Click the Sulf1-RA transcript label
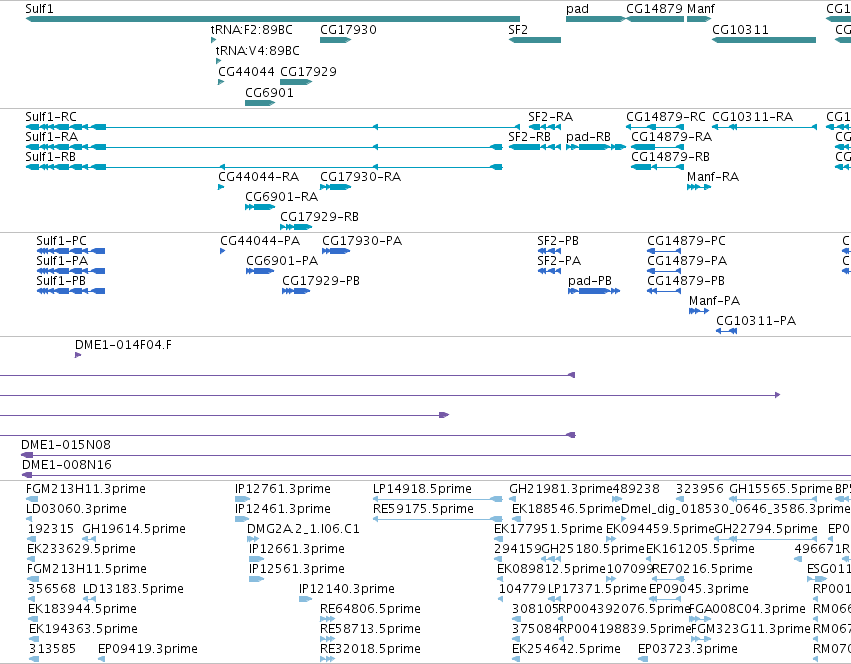 52,137
